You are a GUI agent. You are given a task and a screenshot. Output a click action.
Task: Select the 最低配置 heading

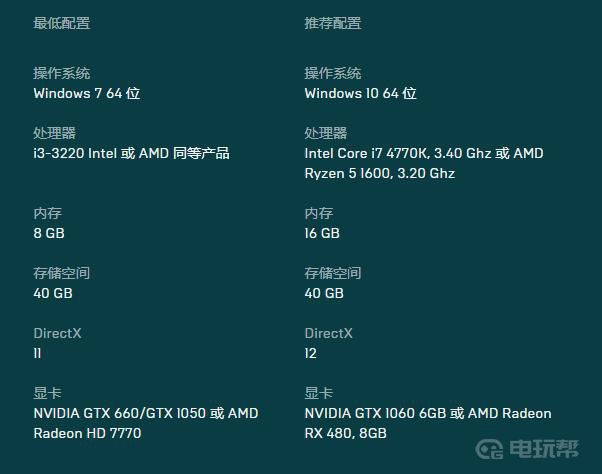[62, 23]
